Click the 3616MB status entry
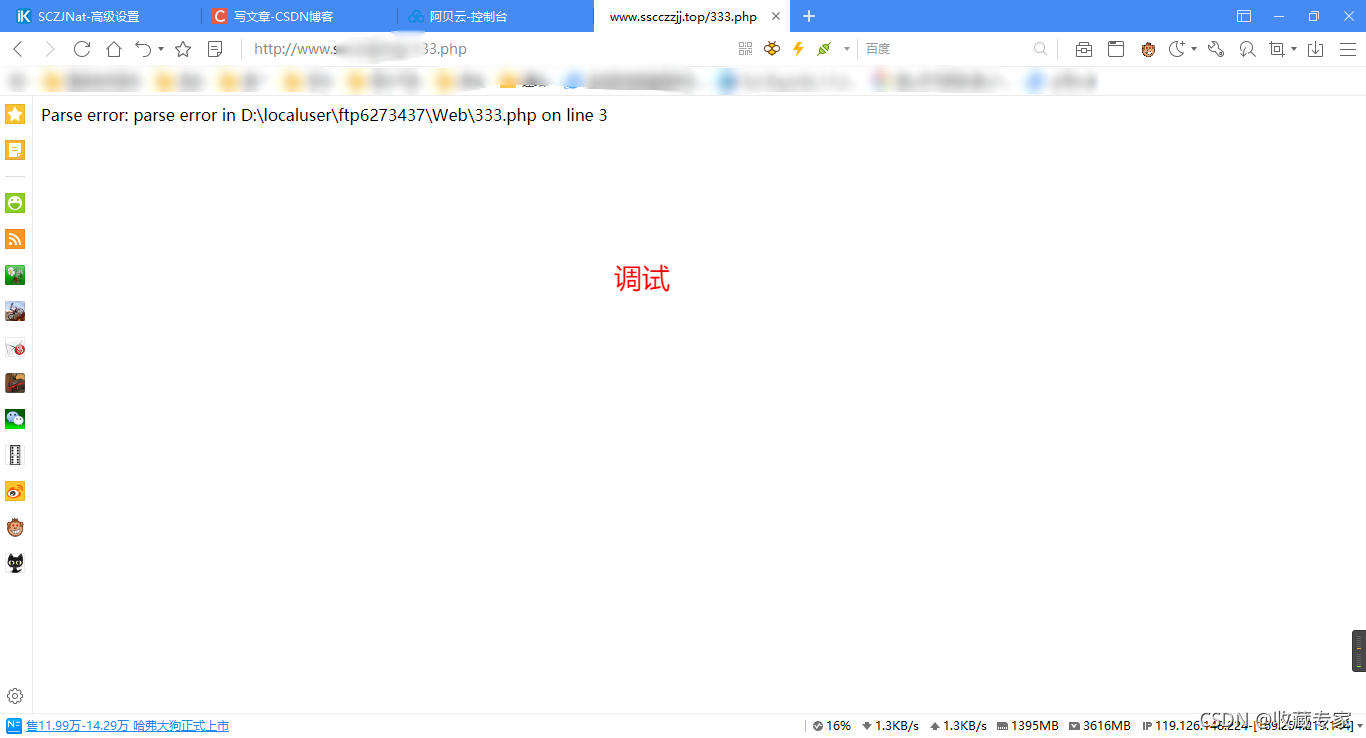 point(1099,726)
